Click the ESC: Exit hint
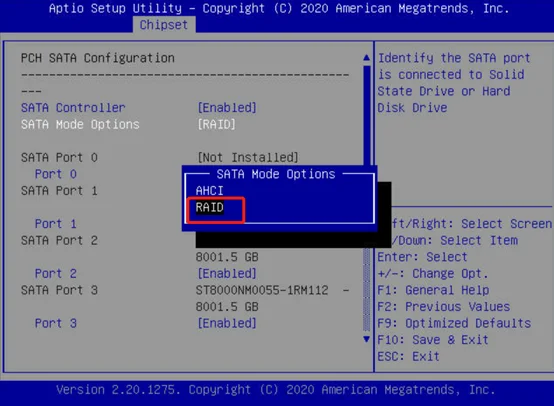Image resolution: width=554 pixels, height=406 pixels. [x=409, y=357]
